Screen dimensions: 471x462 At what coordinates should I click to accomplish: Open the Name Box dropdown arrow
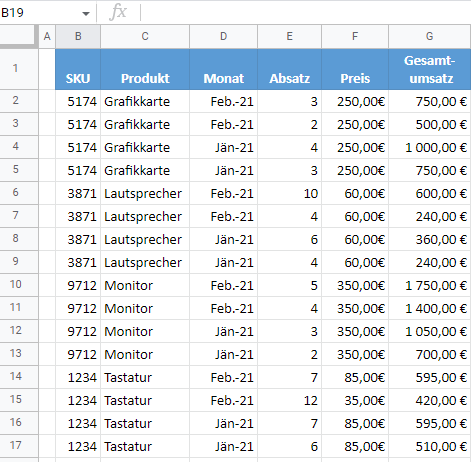tap(86, 14)
